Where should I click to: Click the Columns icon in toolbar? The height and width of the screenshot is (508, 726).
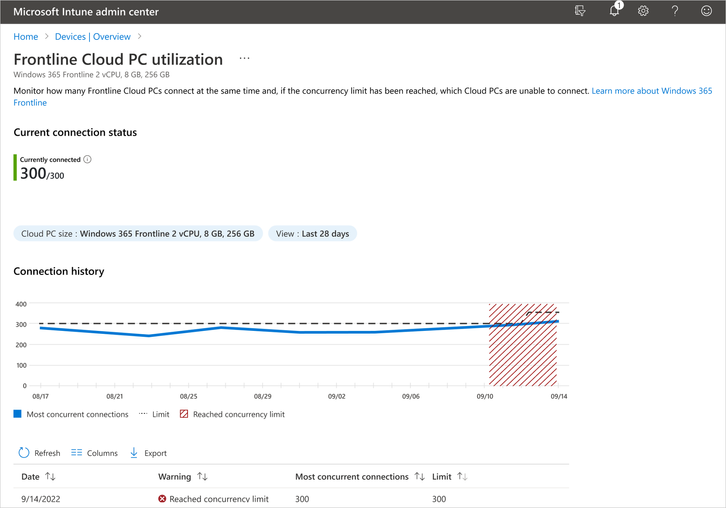[x=76, y=452]
